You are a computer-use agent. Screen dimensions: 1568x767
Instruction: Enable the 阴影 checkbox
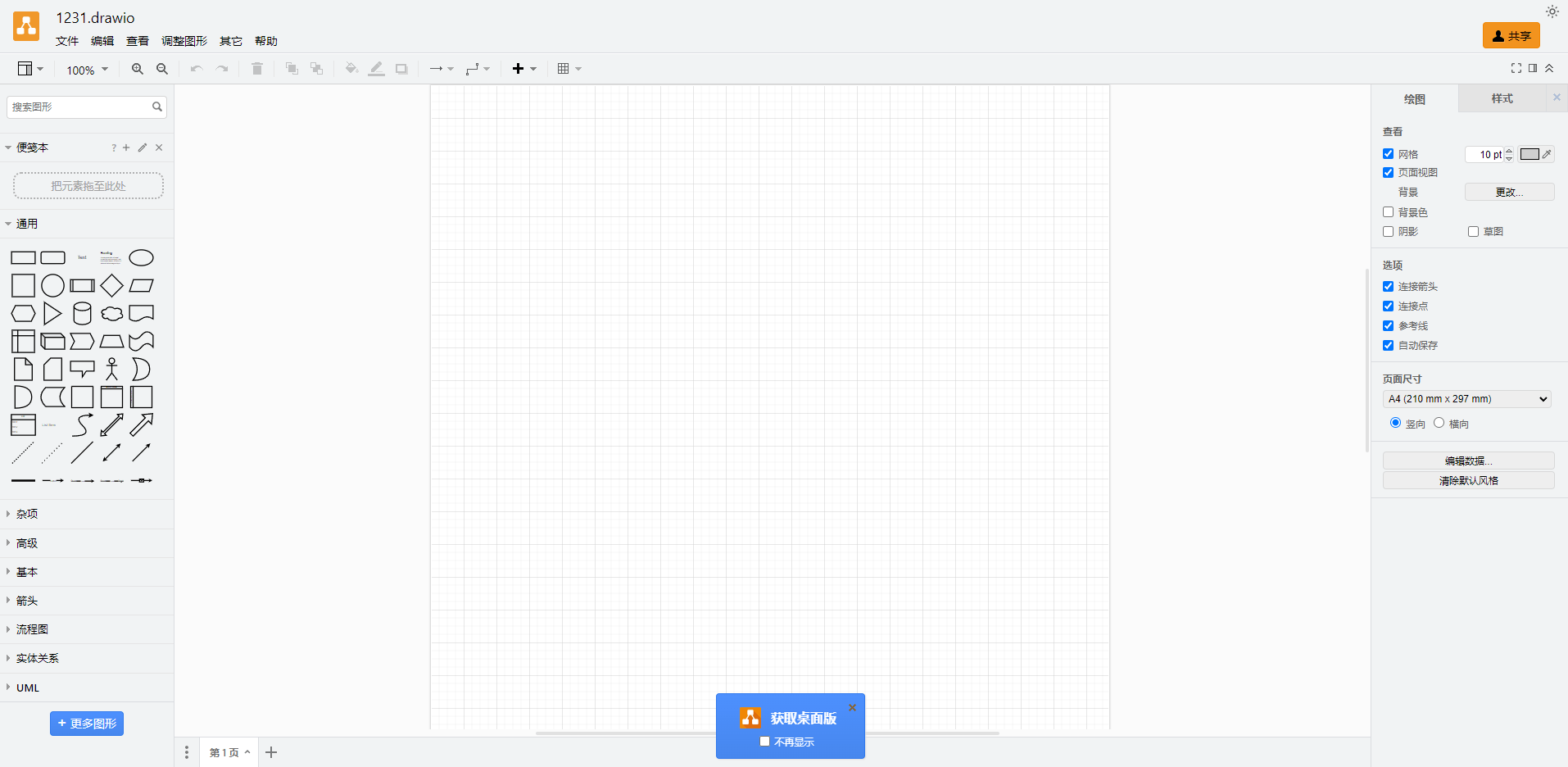coord(1388,232)
